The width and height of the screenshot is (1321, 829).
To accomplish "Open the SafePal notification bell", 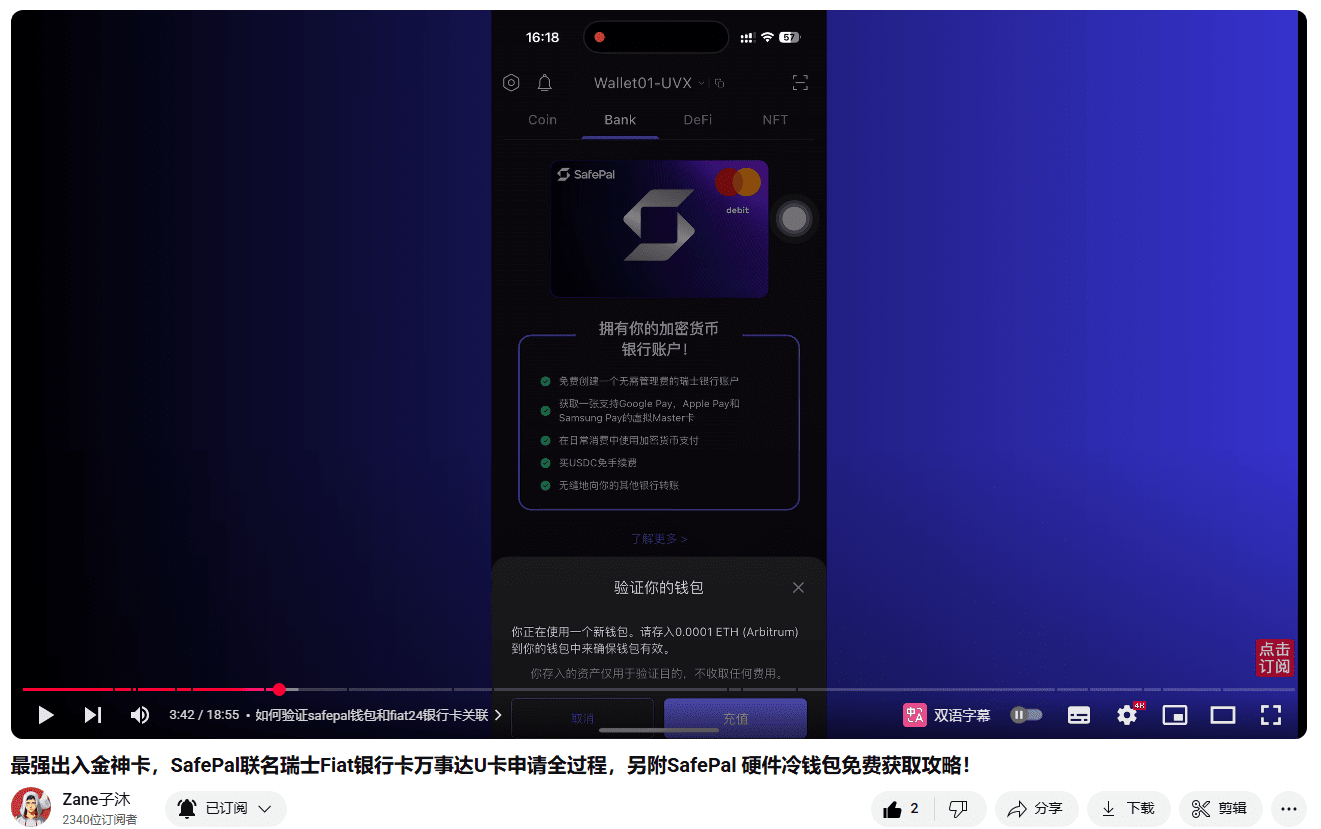I will [x=545, y=83].
